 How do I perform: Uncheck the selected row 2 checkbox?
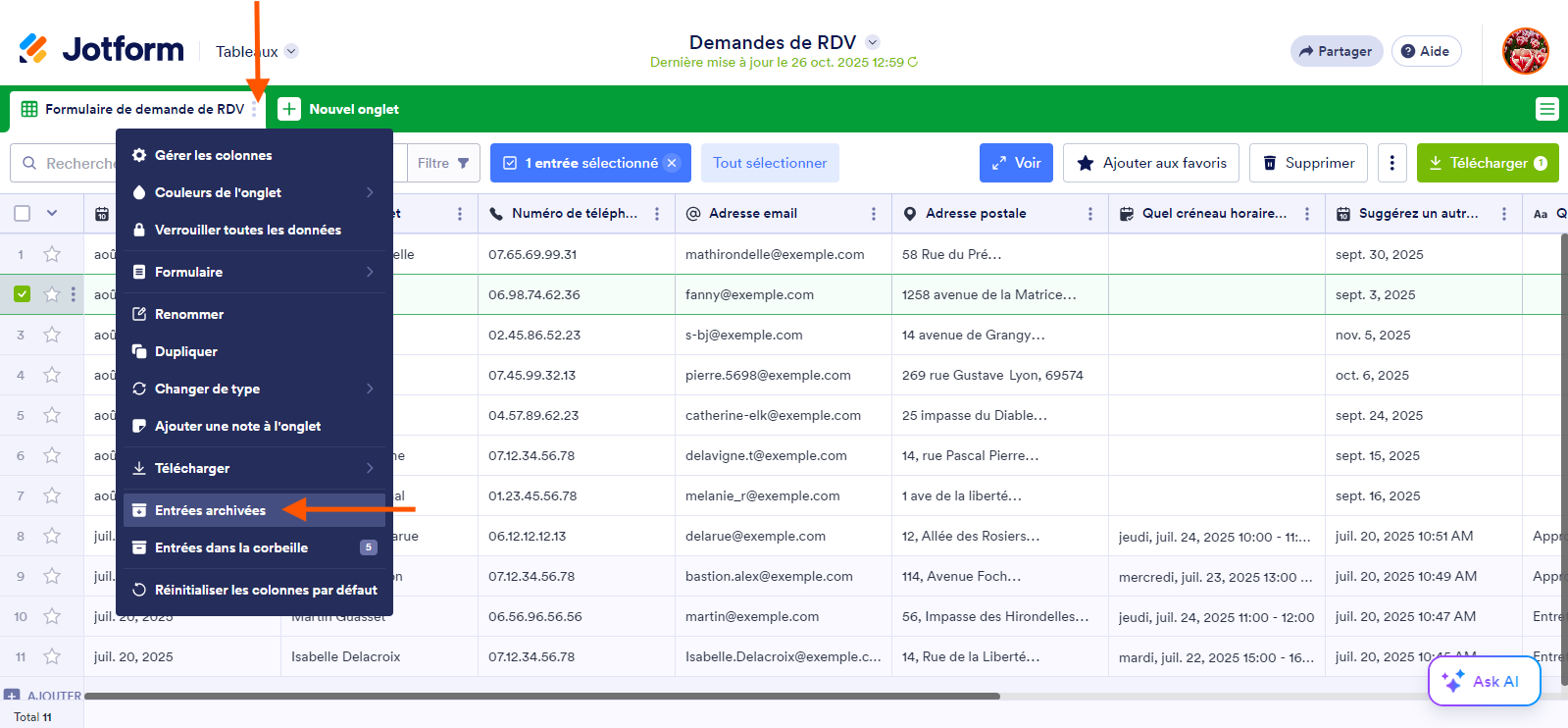pos(23,294)
